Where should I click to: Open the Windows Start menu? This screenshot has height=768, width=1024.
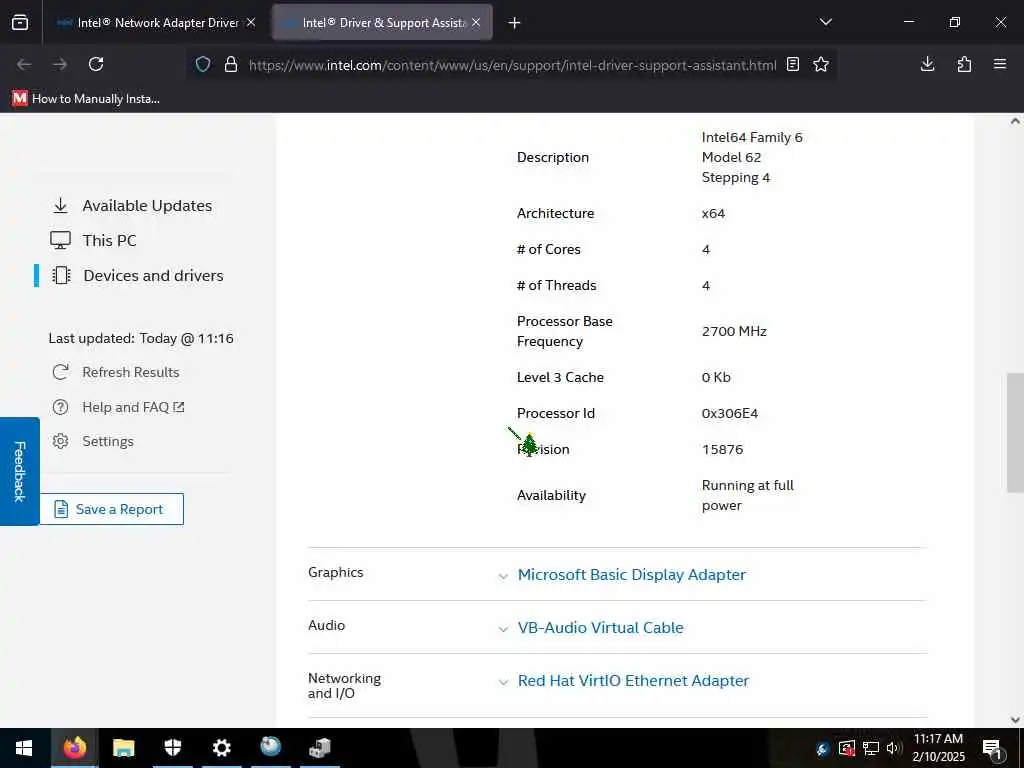pos(24,748)
